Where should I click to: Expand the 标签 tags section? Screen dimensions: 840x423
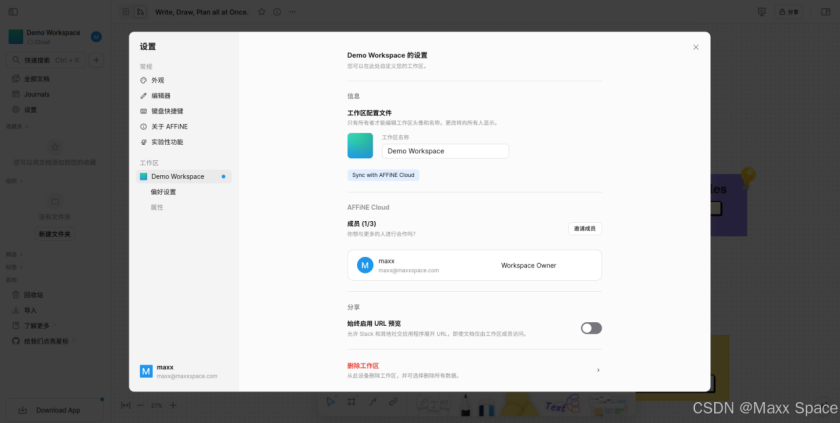14,267
